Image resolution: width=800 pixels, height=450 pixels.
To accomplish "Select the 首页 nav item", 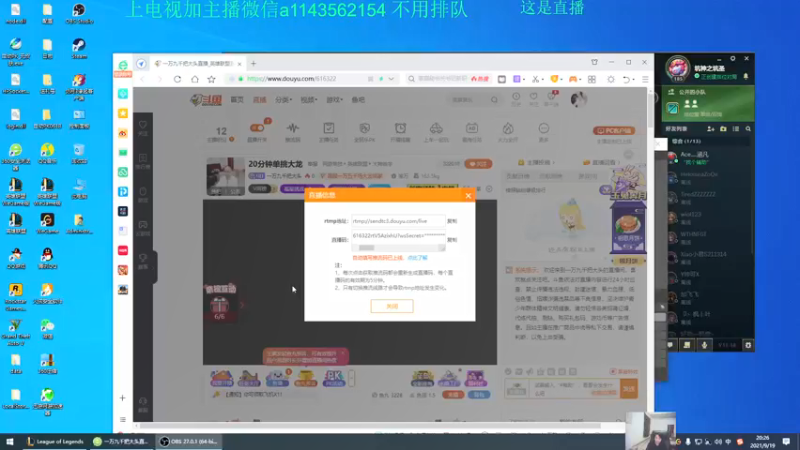I will 237,100.
